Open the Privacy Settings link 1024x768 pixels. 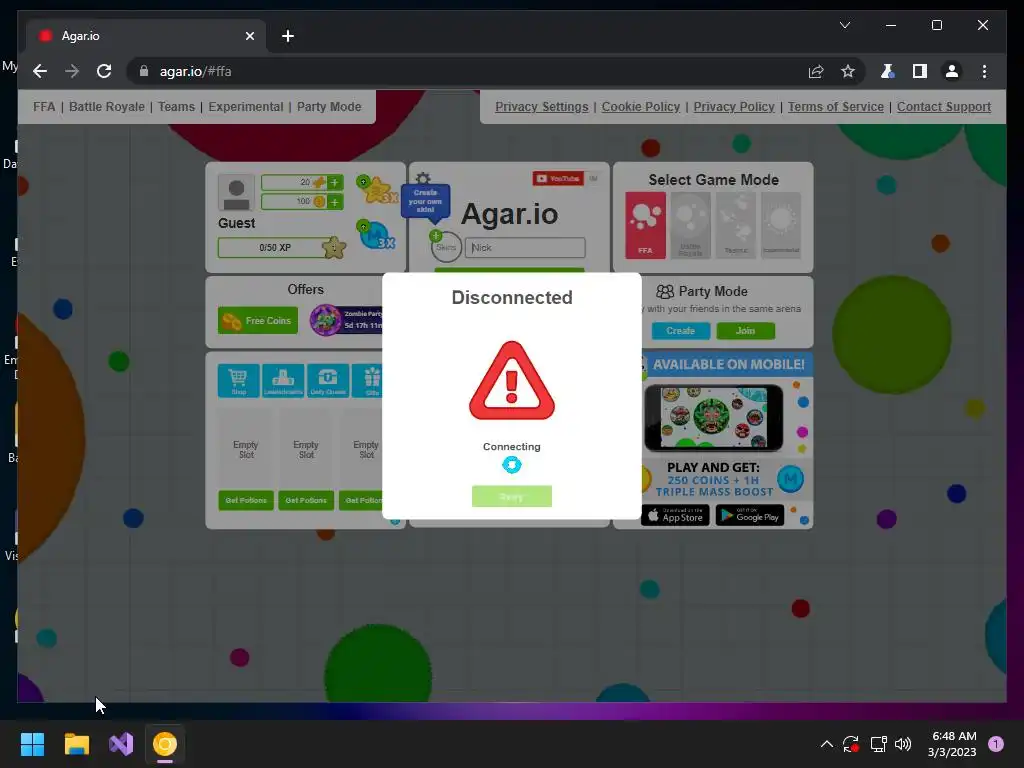coord(541,106)
